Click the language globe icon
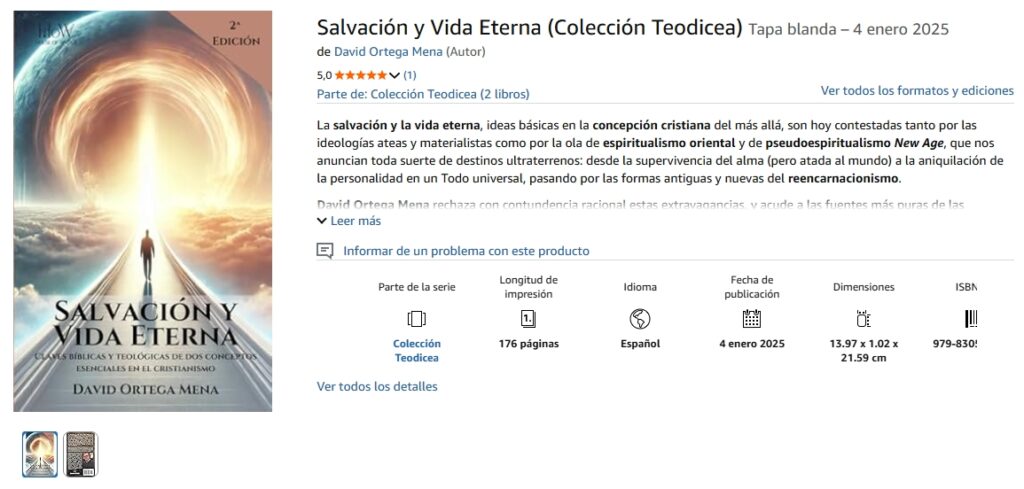The width and height of the screenshot is (1024, 489). [640, 319]
